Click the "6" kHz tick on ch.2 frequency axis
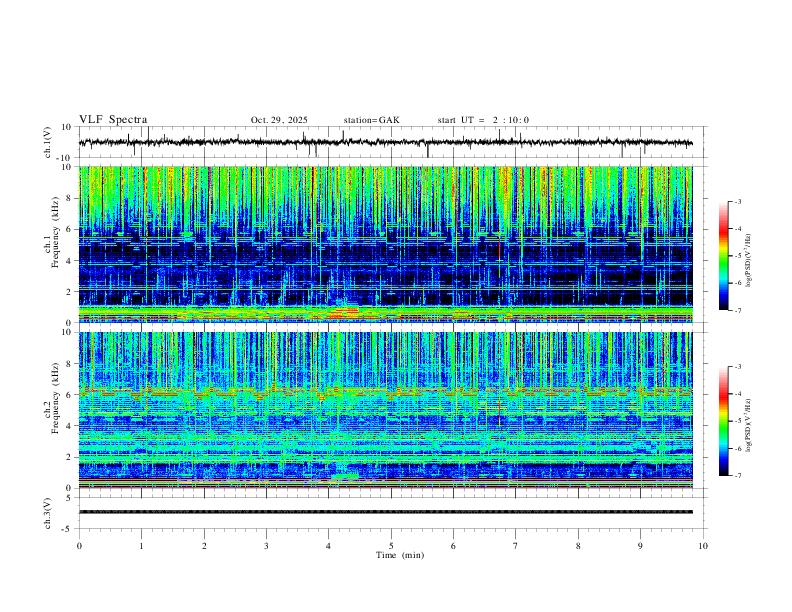The image size is (792, 612). (x=70, y=395)
